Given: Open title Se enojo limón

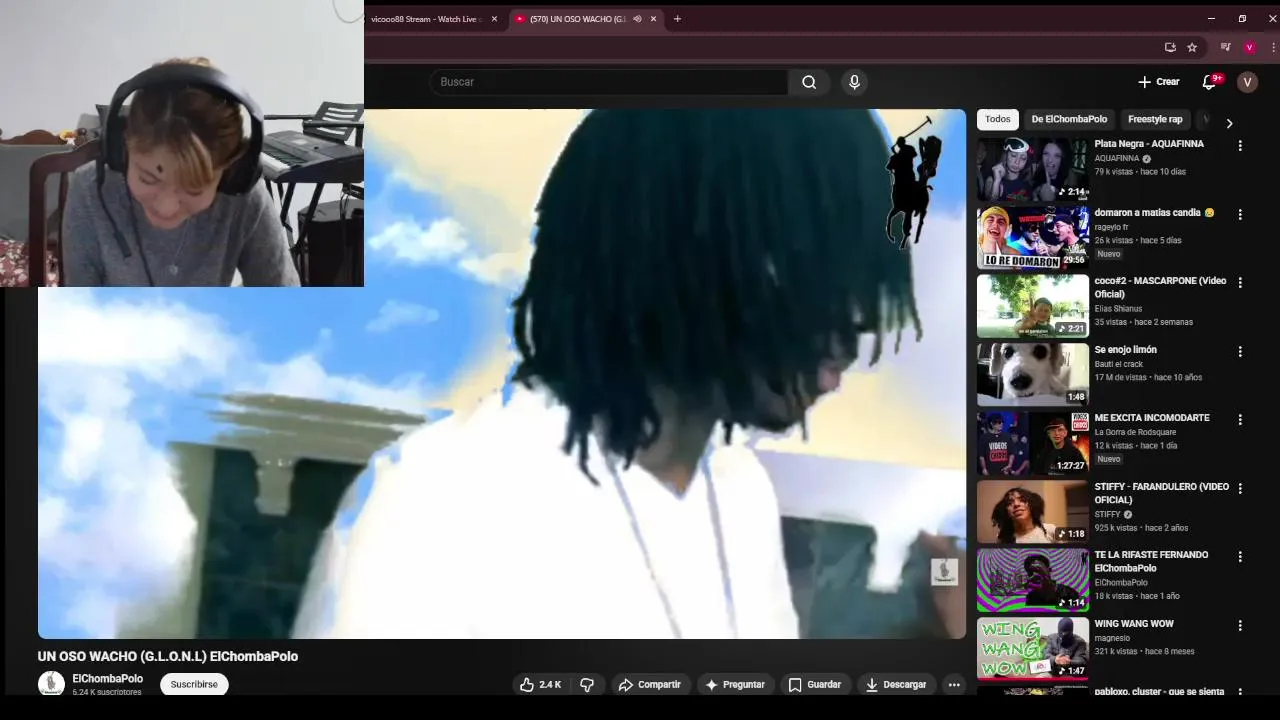Looking at the screenshot, I should coord(1125,350).
